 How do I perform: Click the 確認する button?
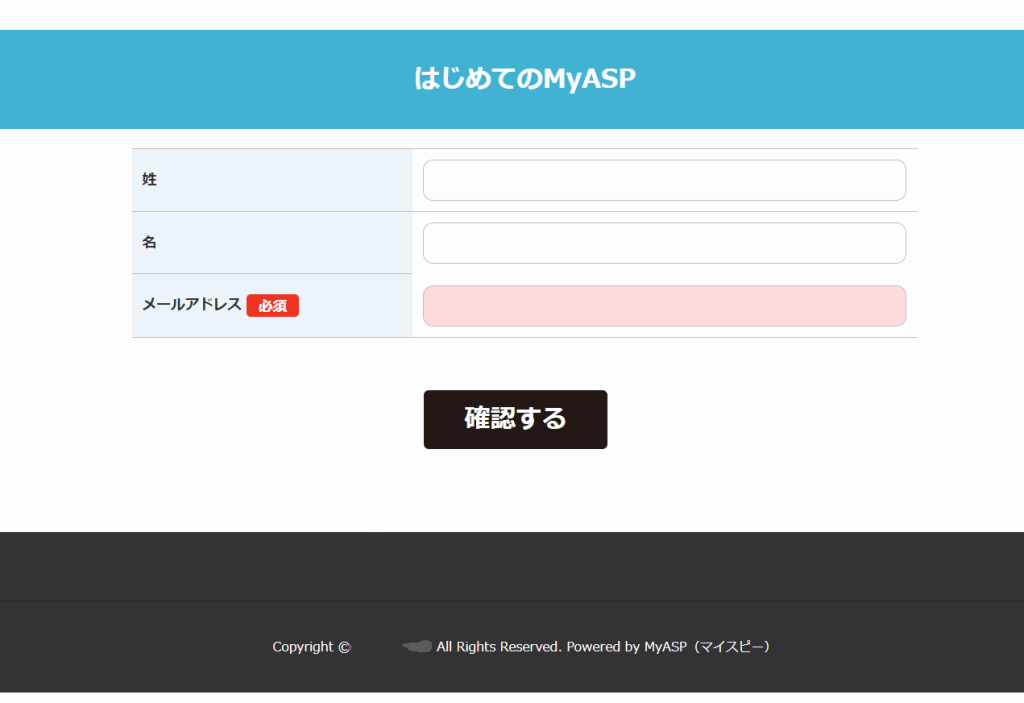coord(515,419)
